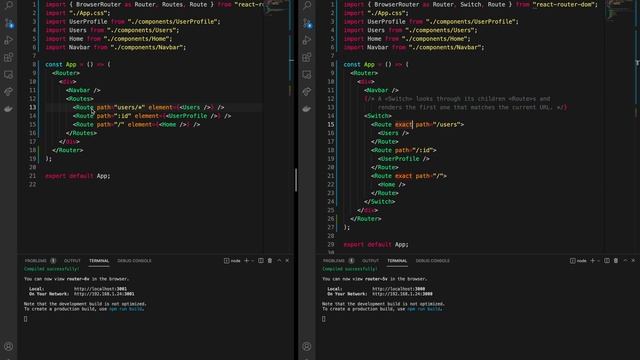Kill terminal with trash icon, left window
The width and height of the screenshot is (640, 360).
[x=270, y=260]
